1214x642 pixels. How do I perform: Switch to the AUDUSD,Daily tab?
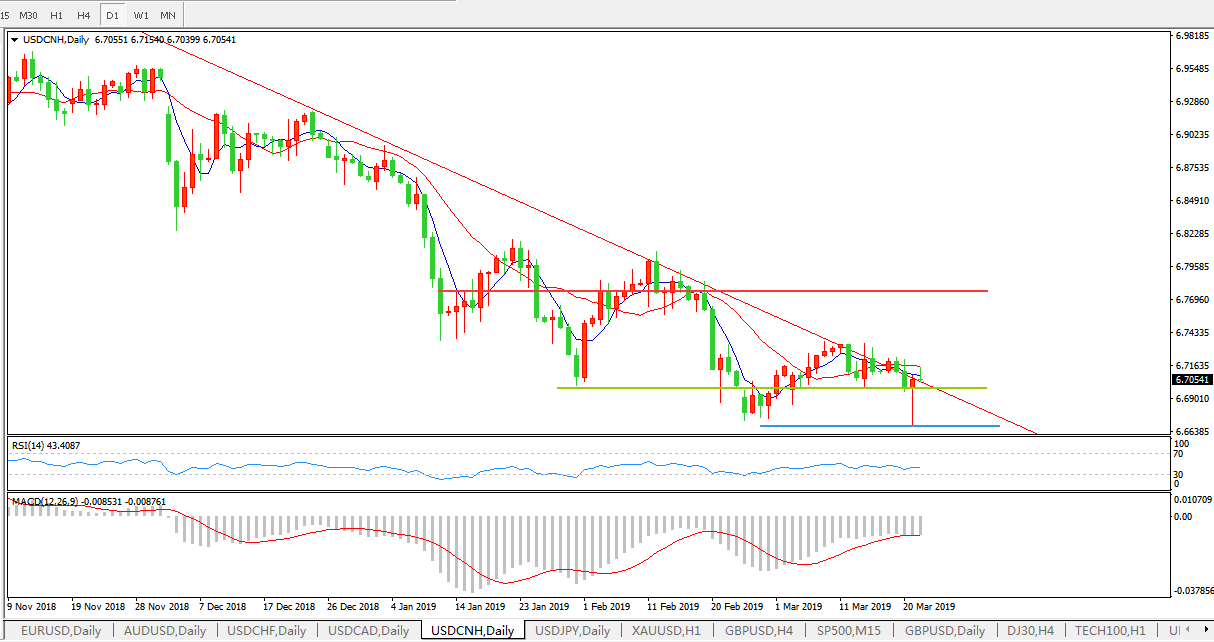click(165, 631)
